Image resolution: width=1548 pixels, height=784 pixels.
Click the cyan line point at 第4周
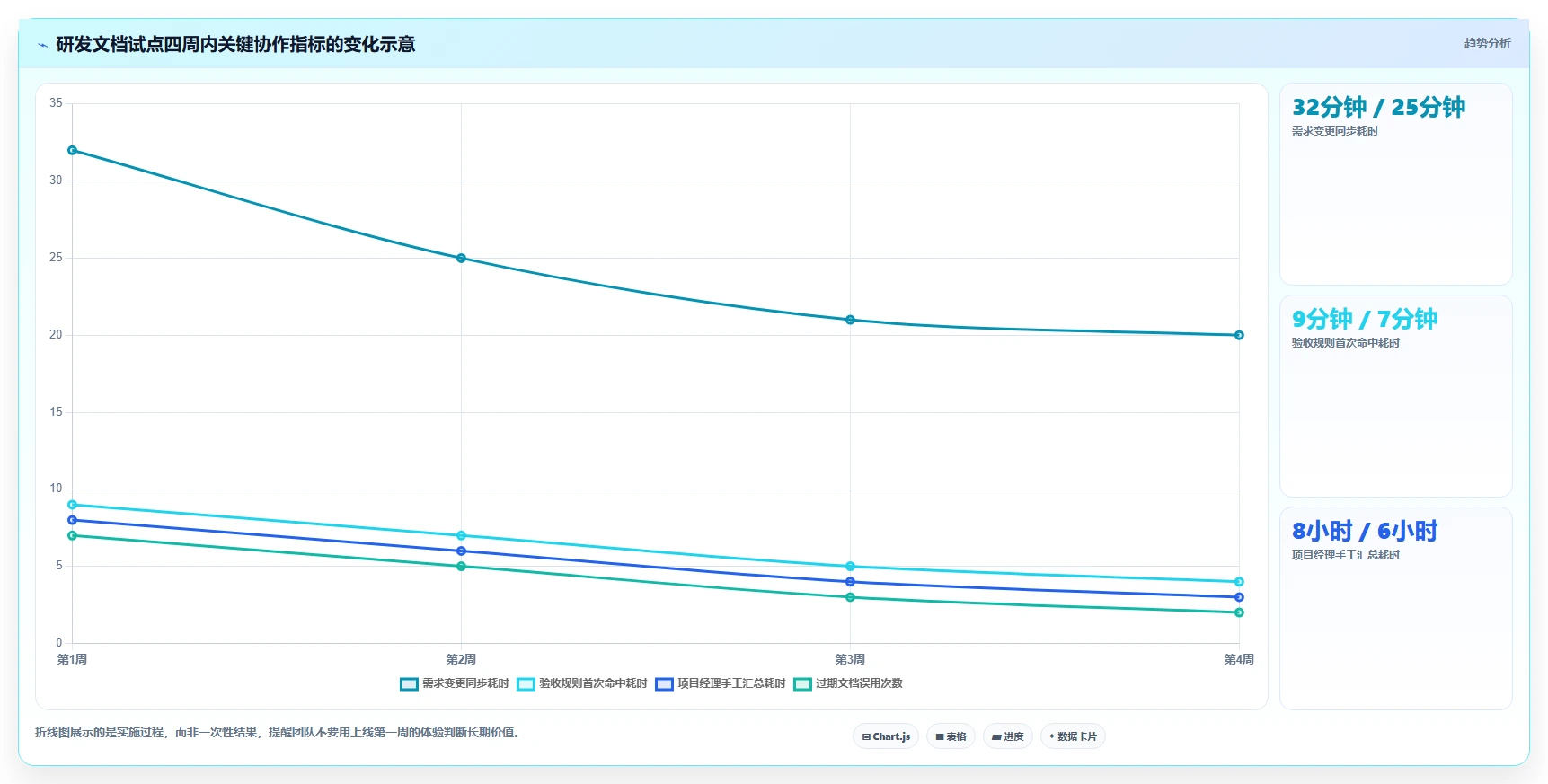[1239, 582]
